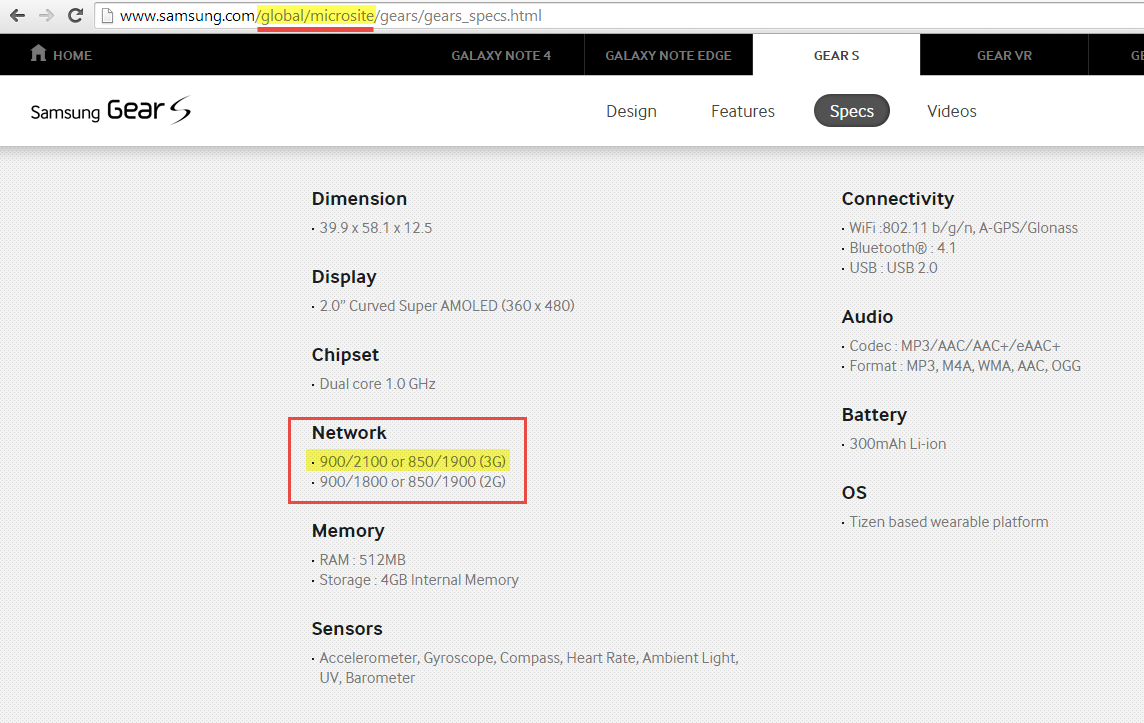Open the Galaxy Note 4 tab
This screenshot has height=723, width=1144.
pyautogui.click(x=500, y=55)
